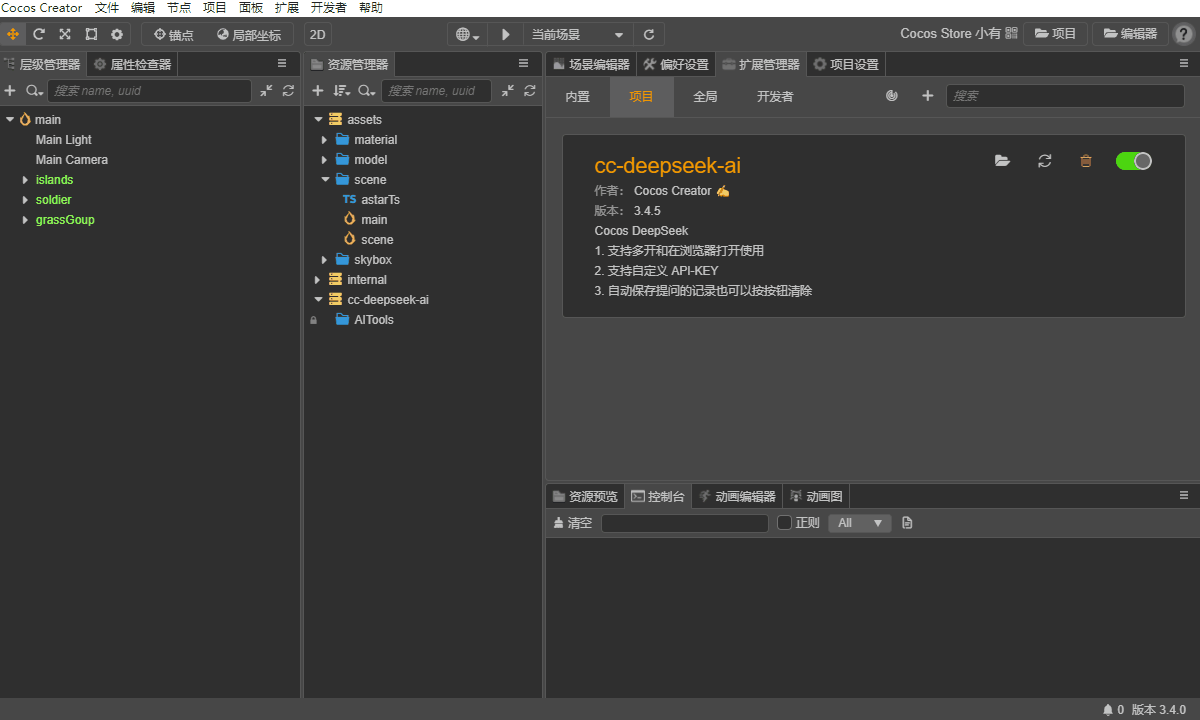This screenshot has height=720, width=1200.
Task: Switch to the 属性检查器 tab
Action: 132,65
